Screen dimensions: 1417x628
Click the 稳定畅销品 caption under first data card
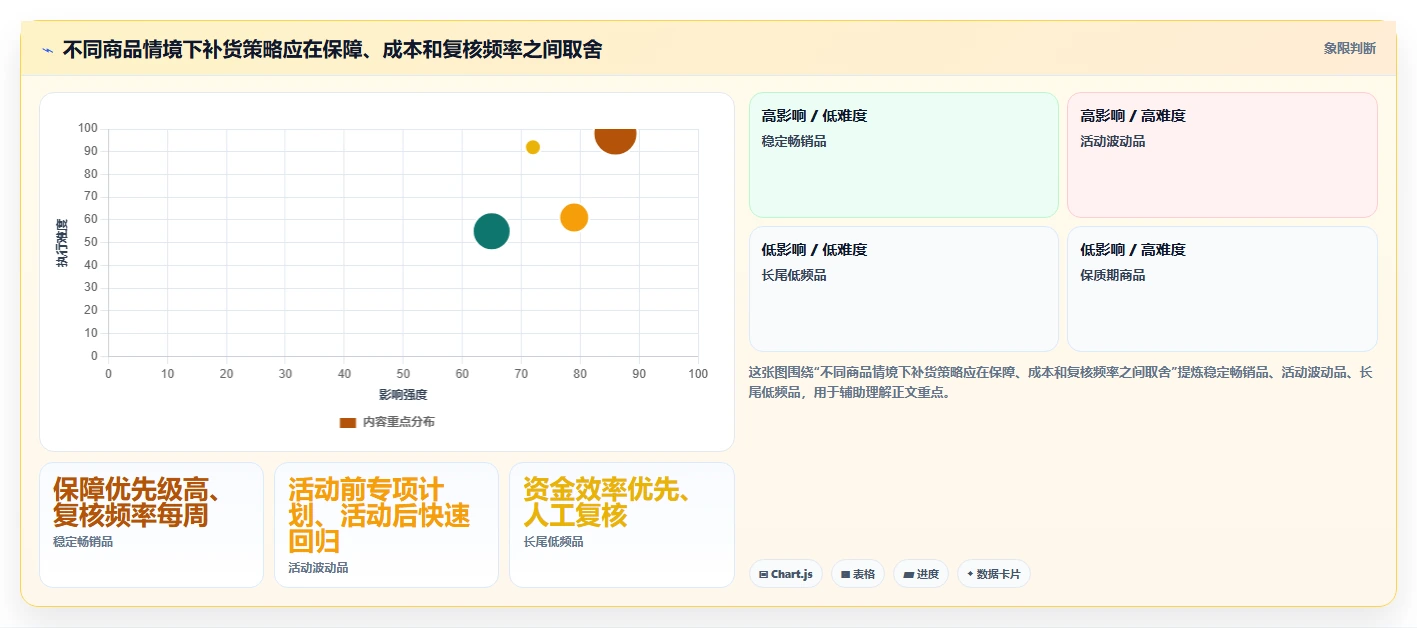(x=83, y=542)
